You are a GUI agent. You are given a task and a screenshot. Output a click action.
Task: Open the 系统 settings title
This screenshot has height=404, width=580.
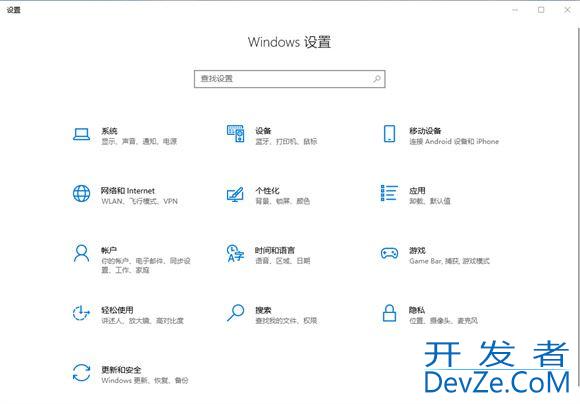click(109, 131)
